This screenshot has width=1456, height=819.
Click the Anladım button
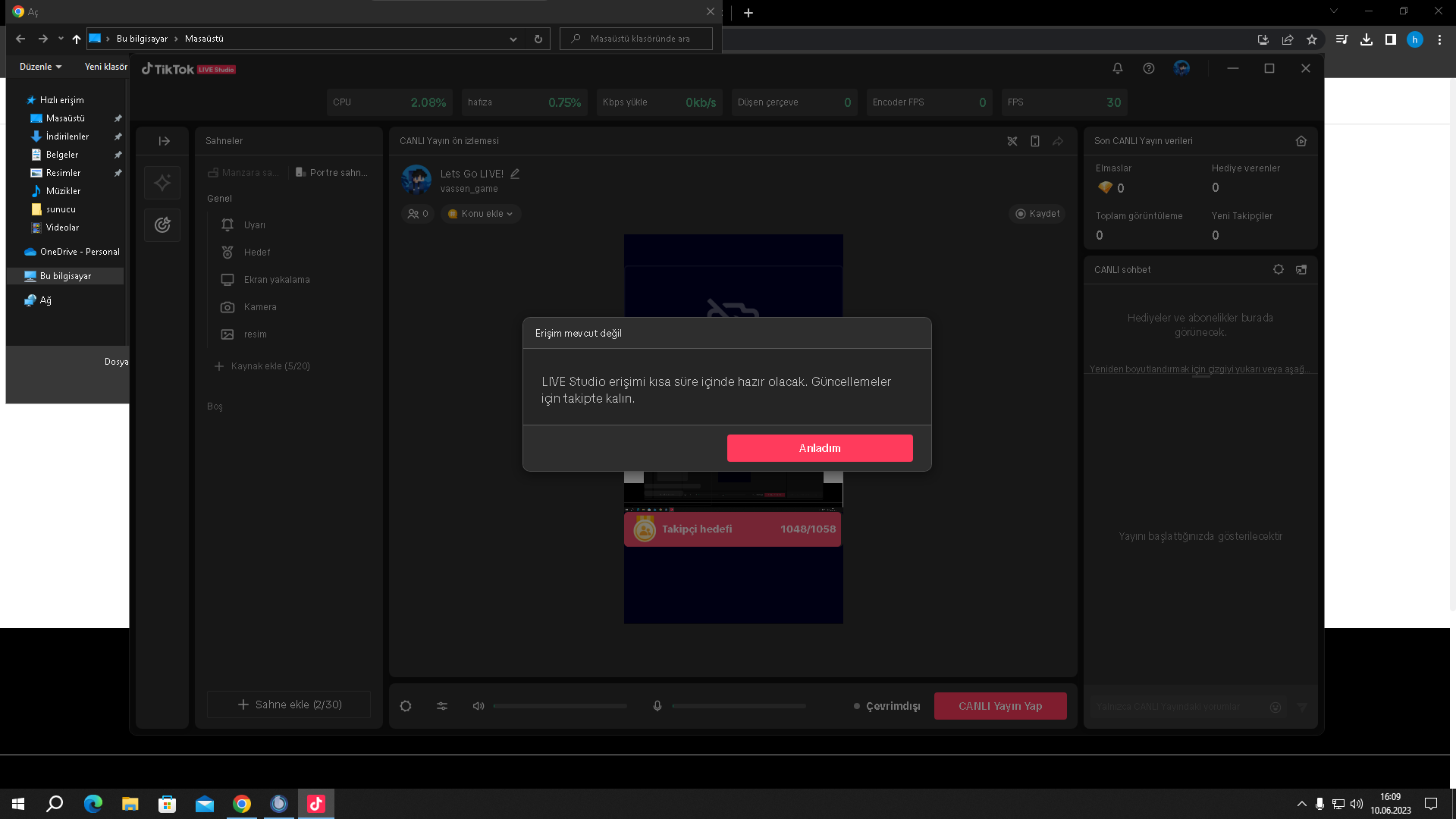819,448
